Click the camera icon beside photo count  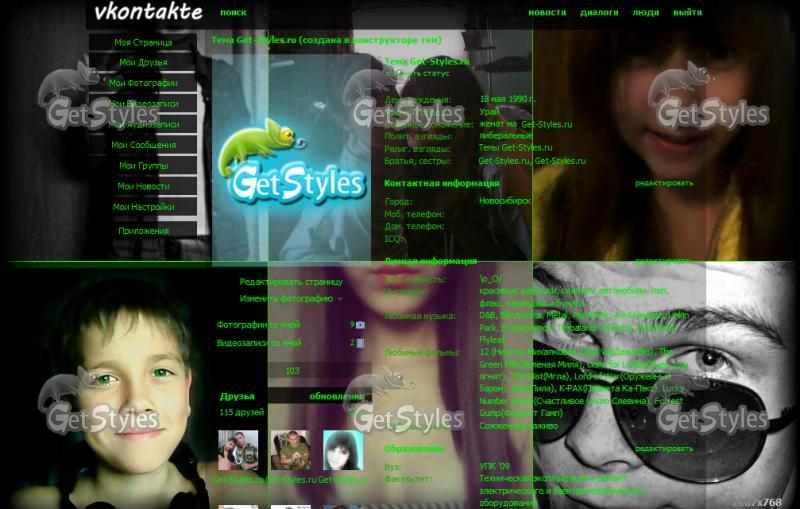point(361,325)
